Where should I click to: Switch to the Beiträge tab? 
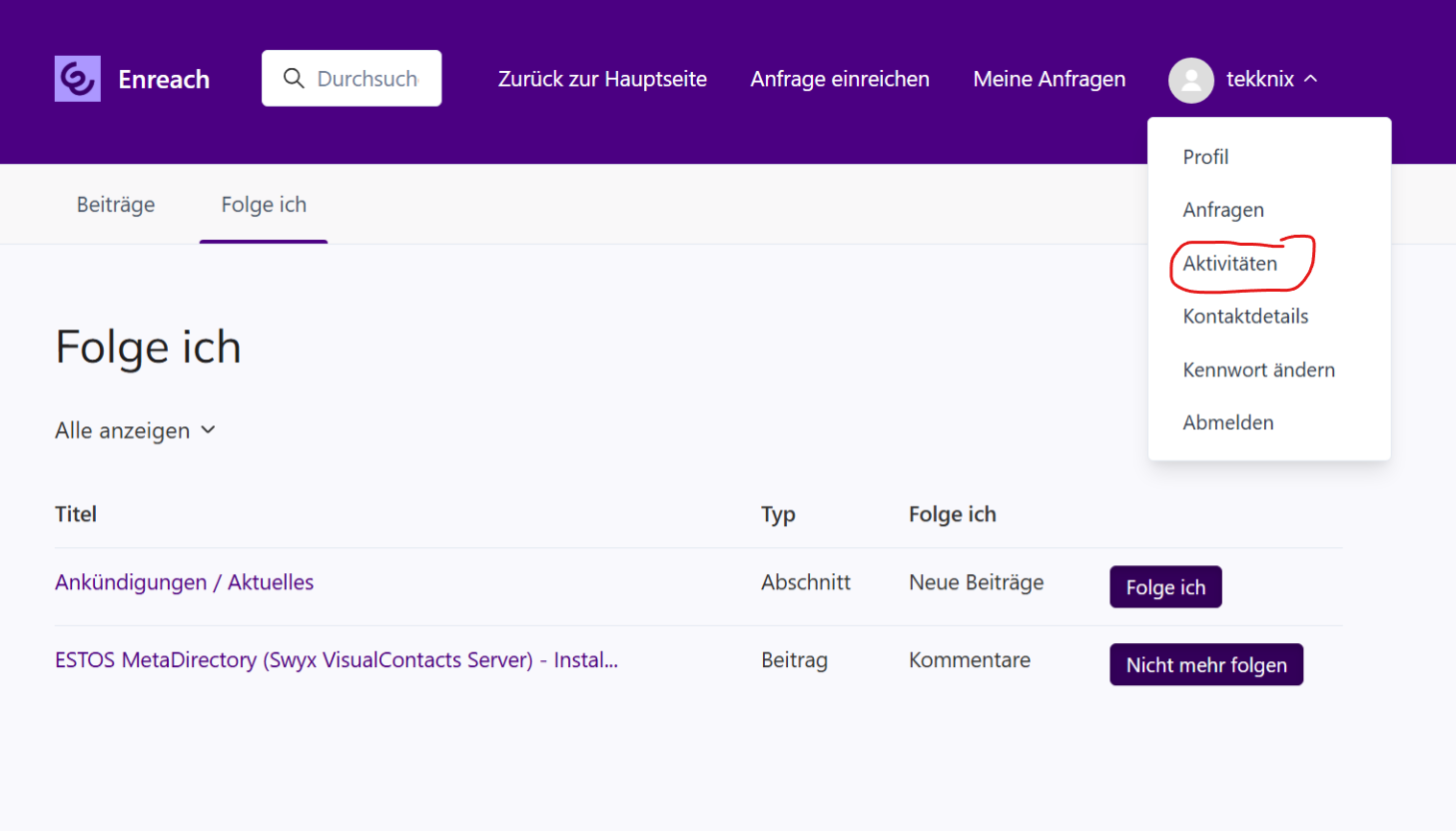116,205
